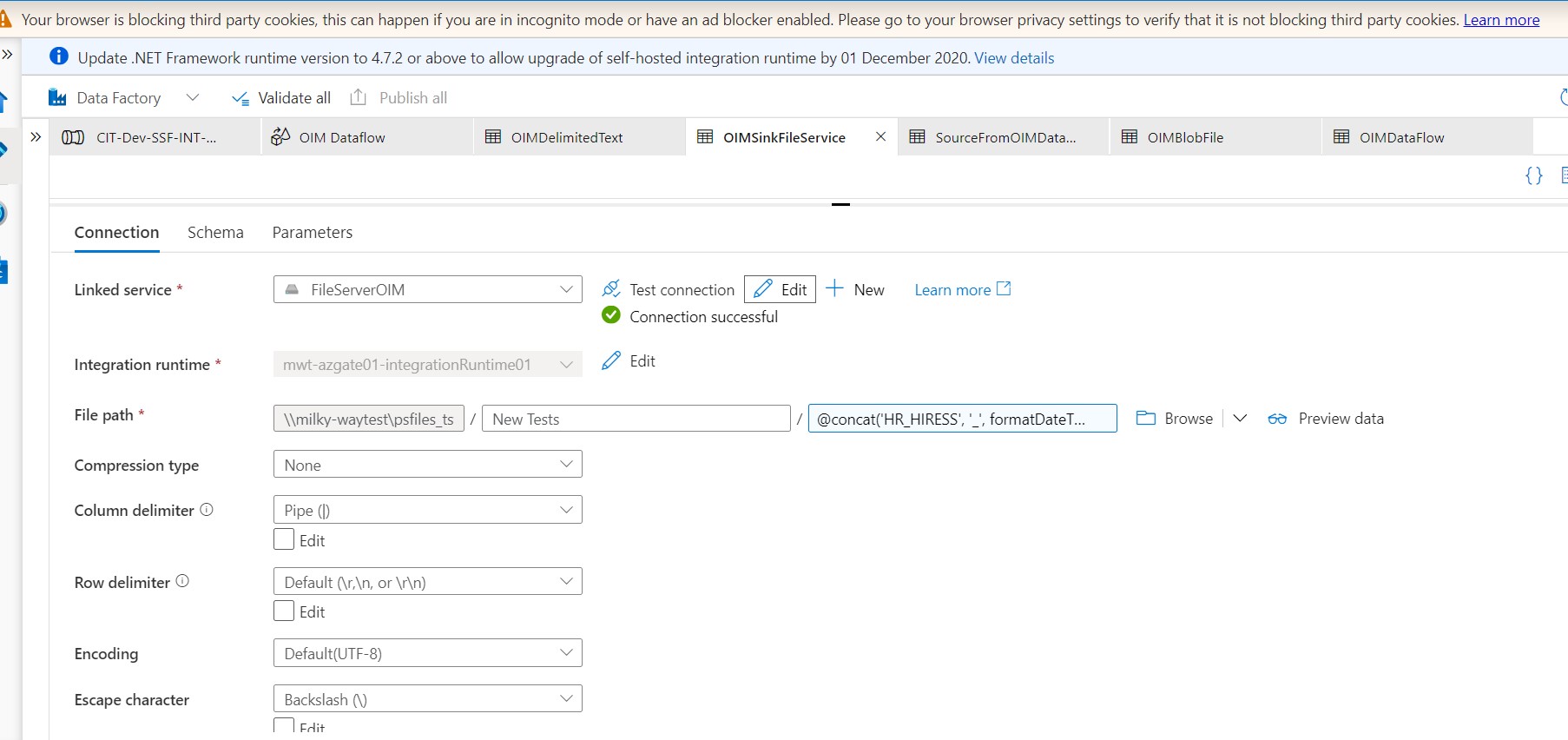Screen dimensions: 1568x740
Task: Tick Edit checkbox under Column delimiter
Action: tap(284, 539)
